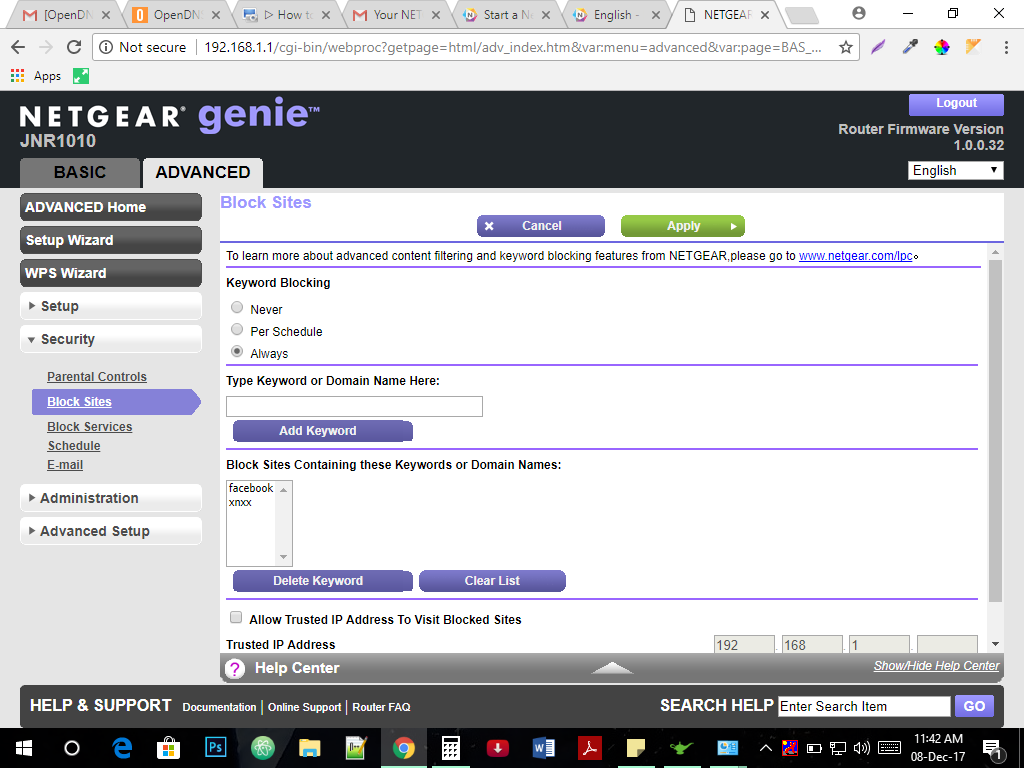Open Chrome menu three dots
Screen dimensions: 1024x768
tap(1006, 47)
